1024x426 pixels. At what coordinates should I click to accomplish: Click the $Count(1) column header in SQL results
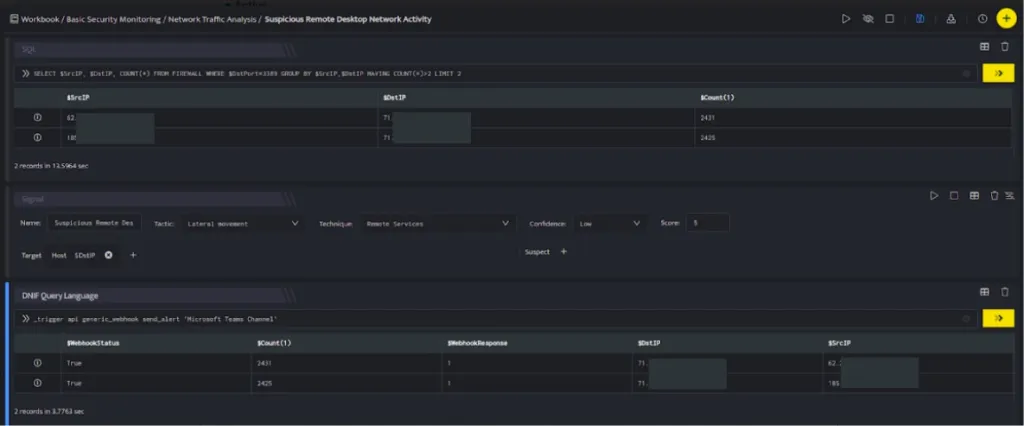(717, 97)
